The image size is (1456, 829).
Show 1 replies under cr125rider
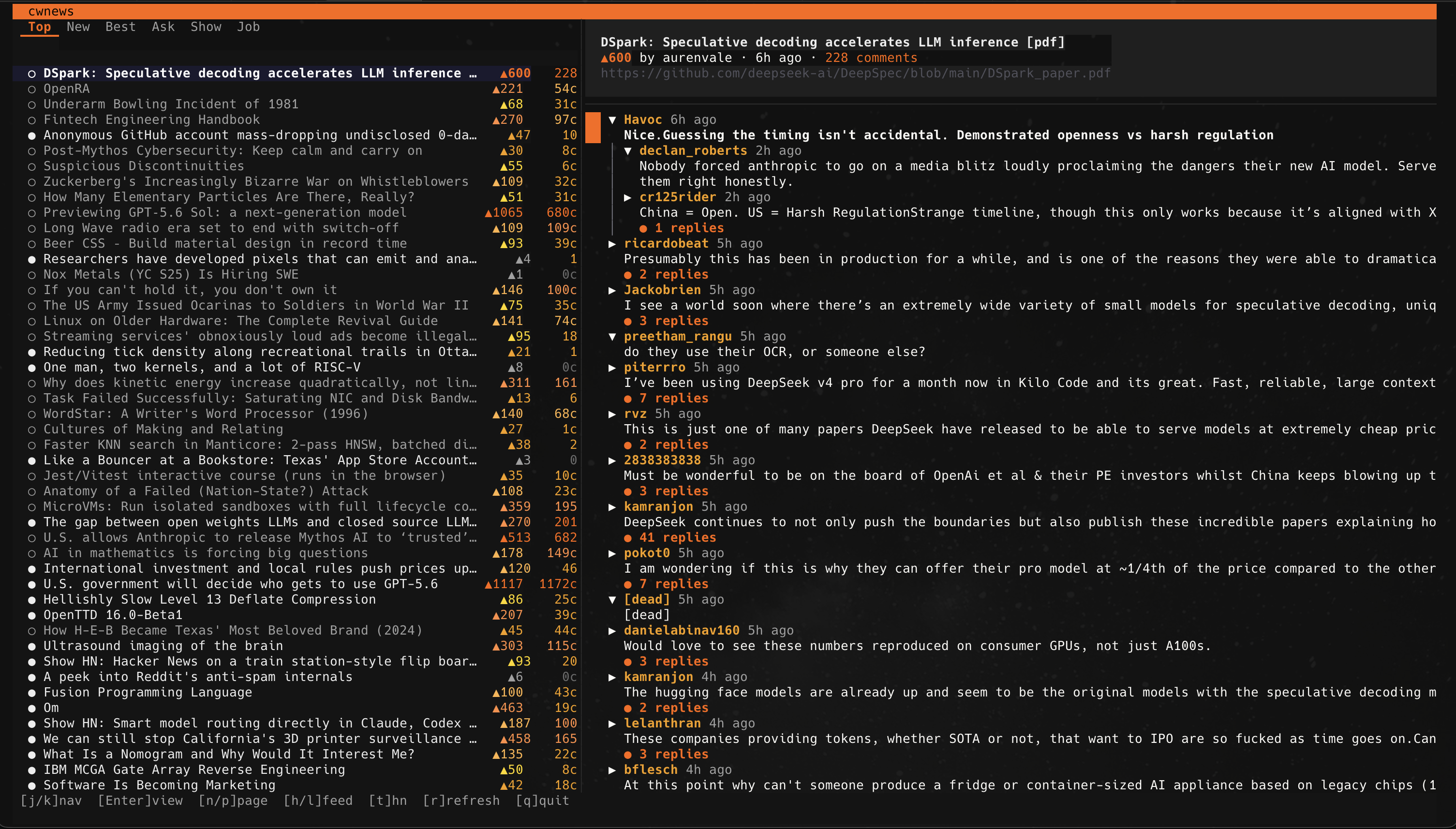point(681,228)
